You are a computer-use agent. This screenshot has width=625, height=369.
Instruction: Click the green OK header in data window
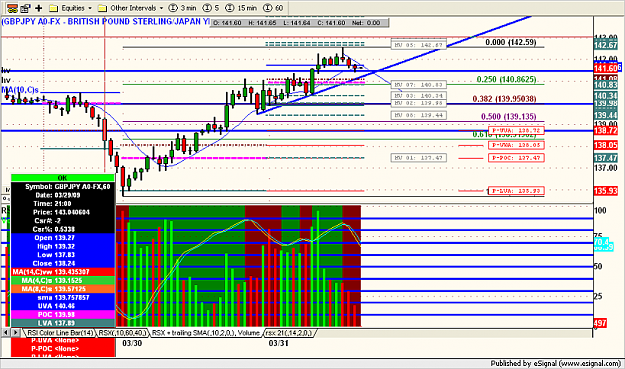tap(63, 178)
